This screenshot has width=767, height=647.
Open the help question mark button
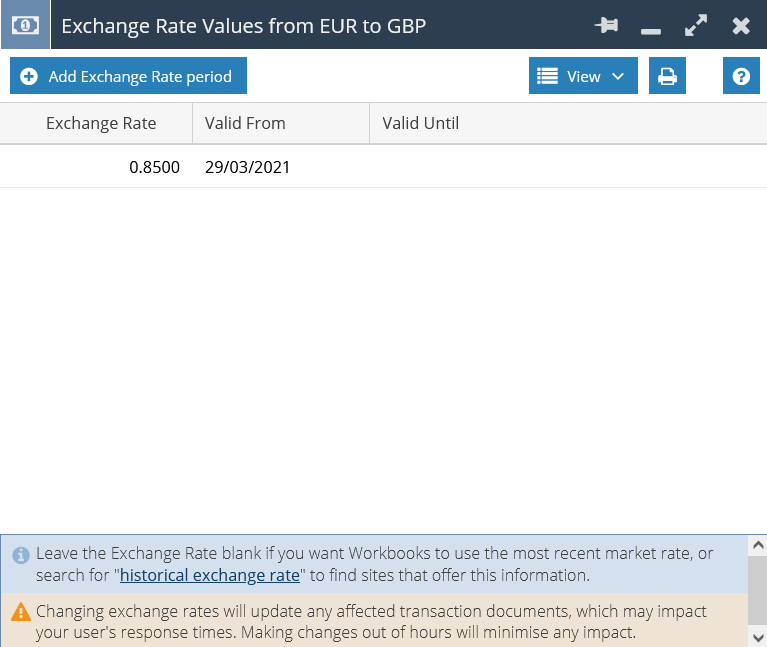tap(741, 76)
